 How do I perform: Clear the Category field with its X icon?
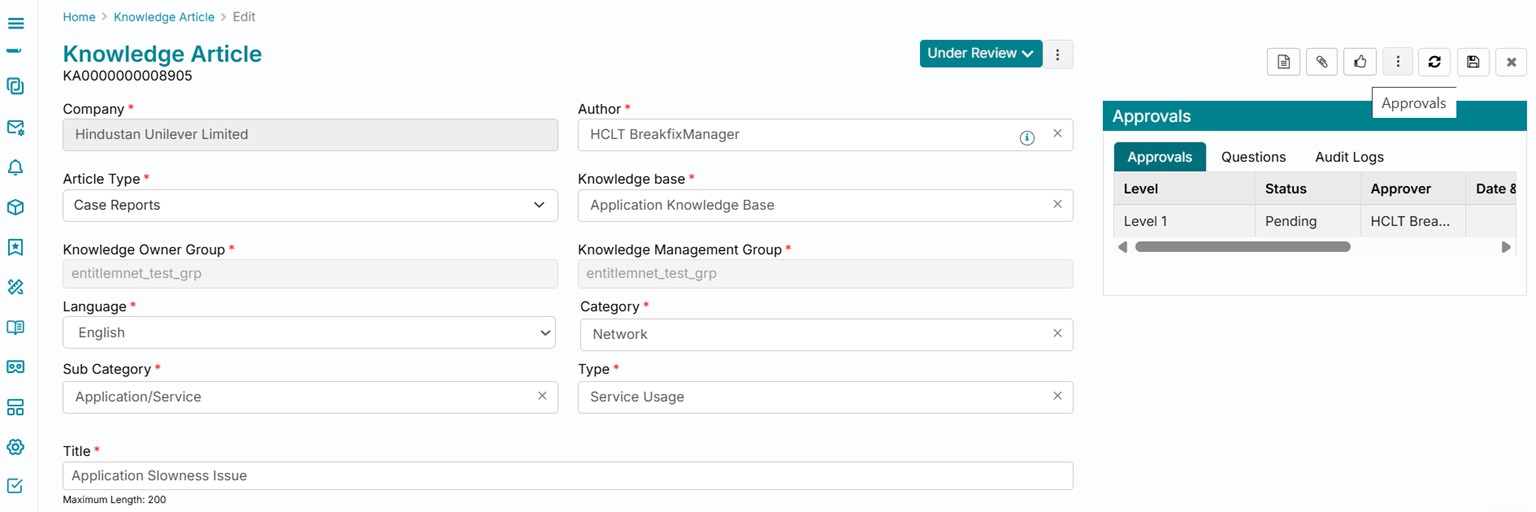point(1057,333)
